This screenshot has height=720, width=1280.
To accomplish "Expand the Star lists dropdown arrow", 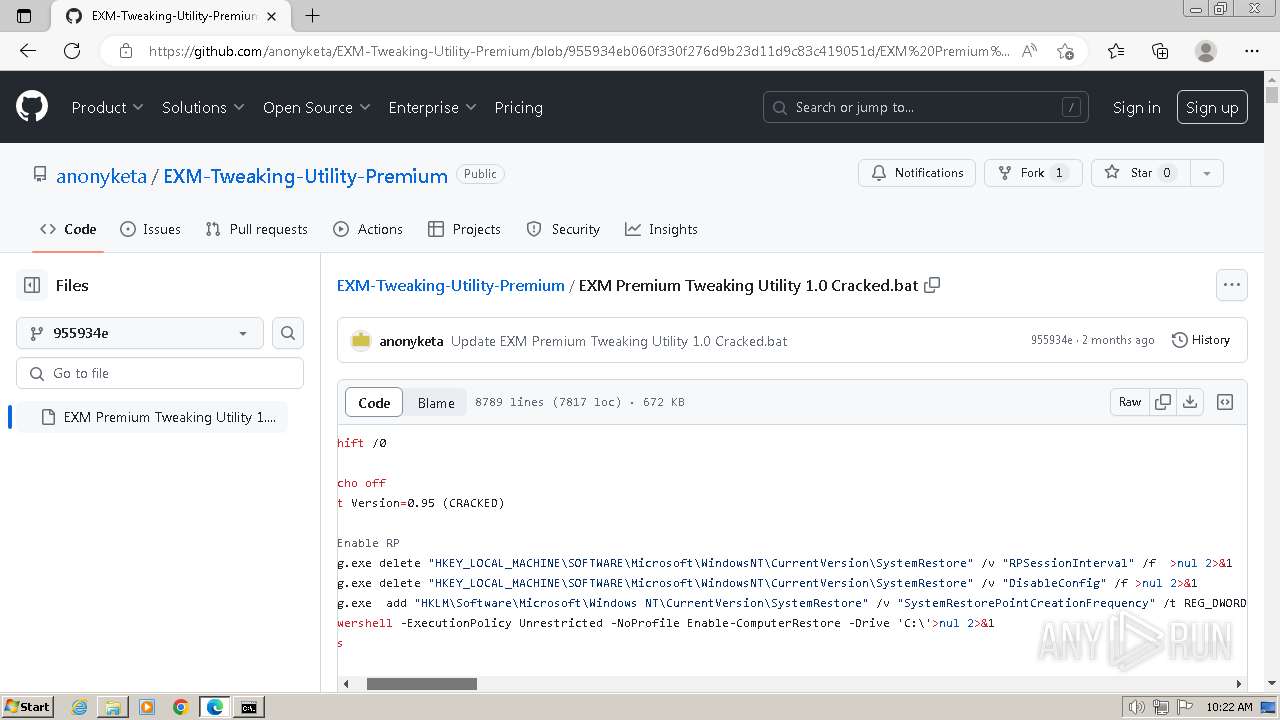I will point(1207,173).
